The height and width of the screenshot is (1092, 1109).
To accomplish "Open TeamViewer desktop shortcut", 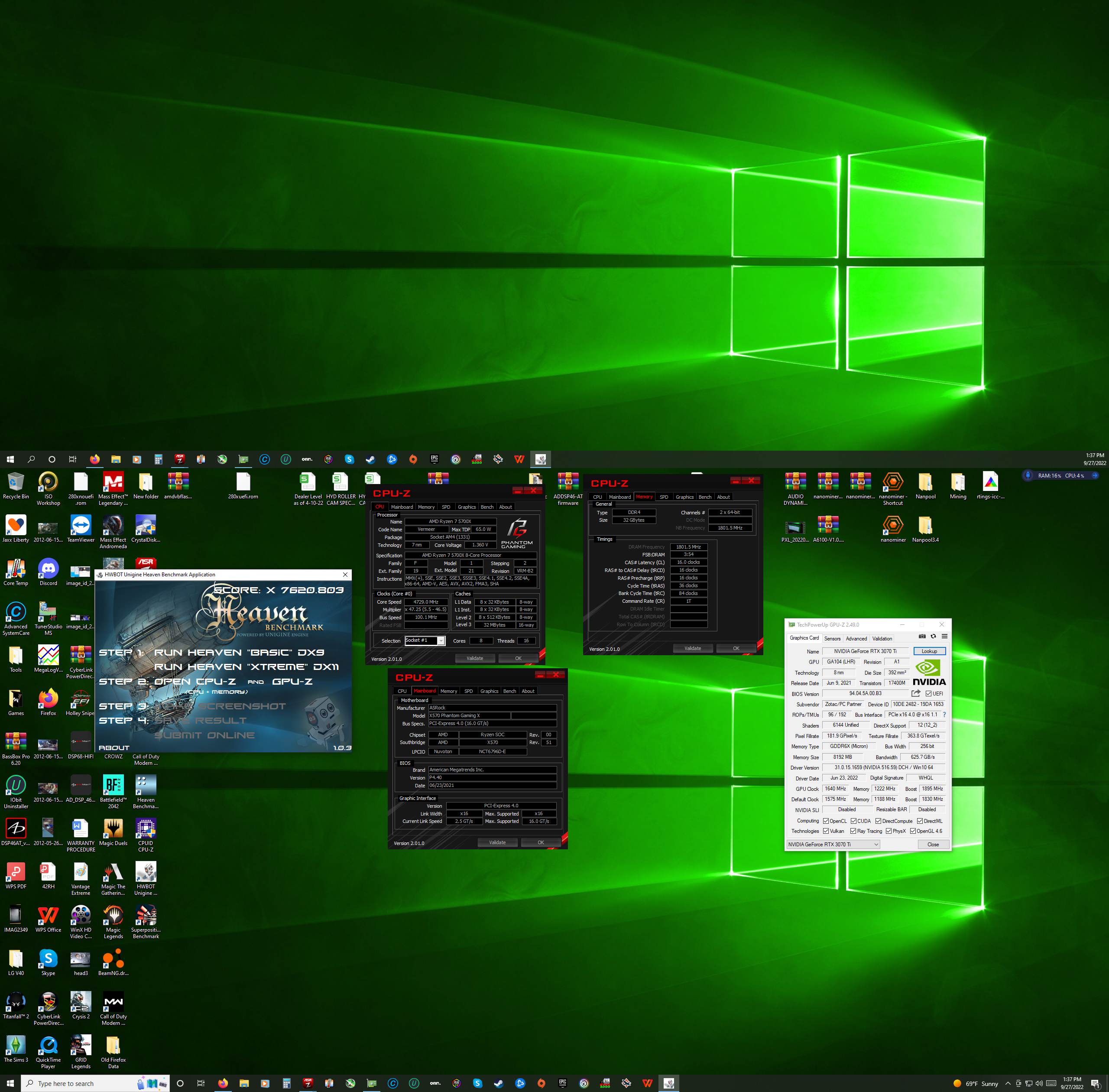I will 81,529.
